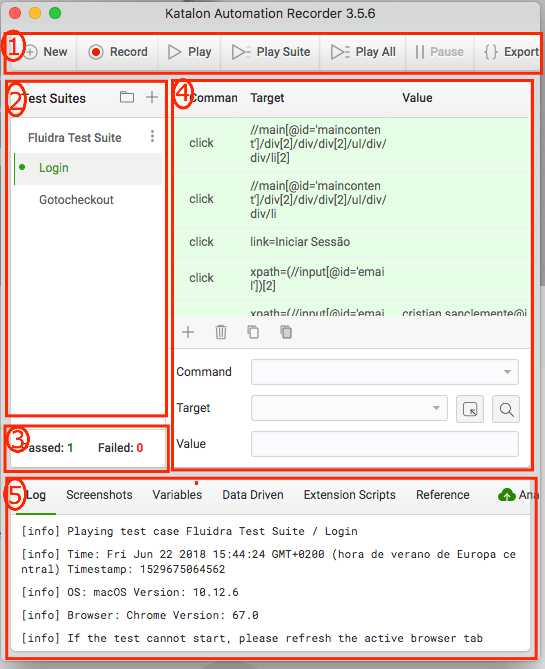Click the log line OS: macOS Version
545x669 pixels.
[130, 592]
